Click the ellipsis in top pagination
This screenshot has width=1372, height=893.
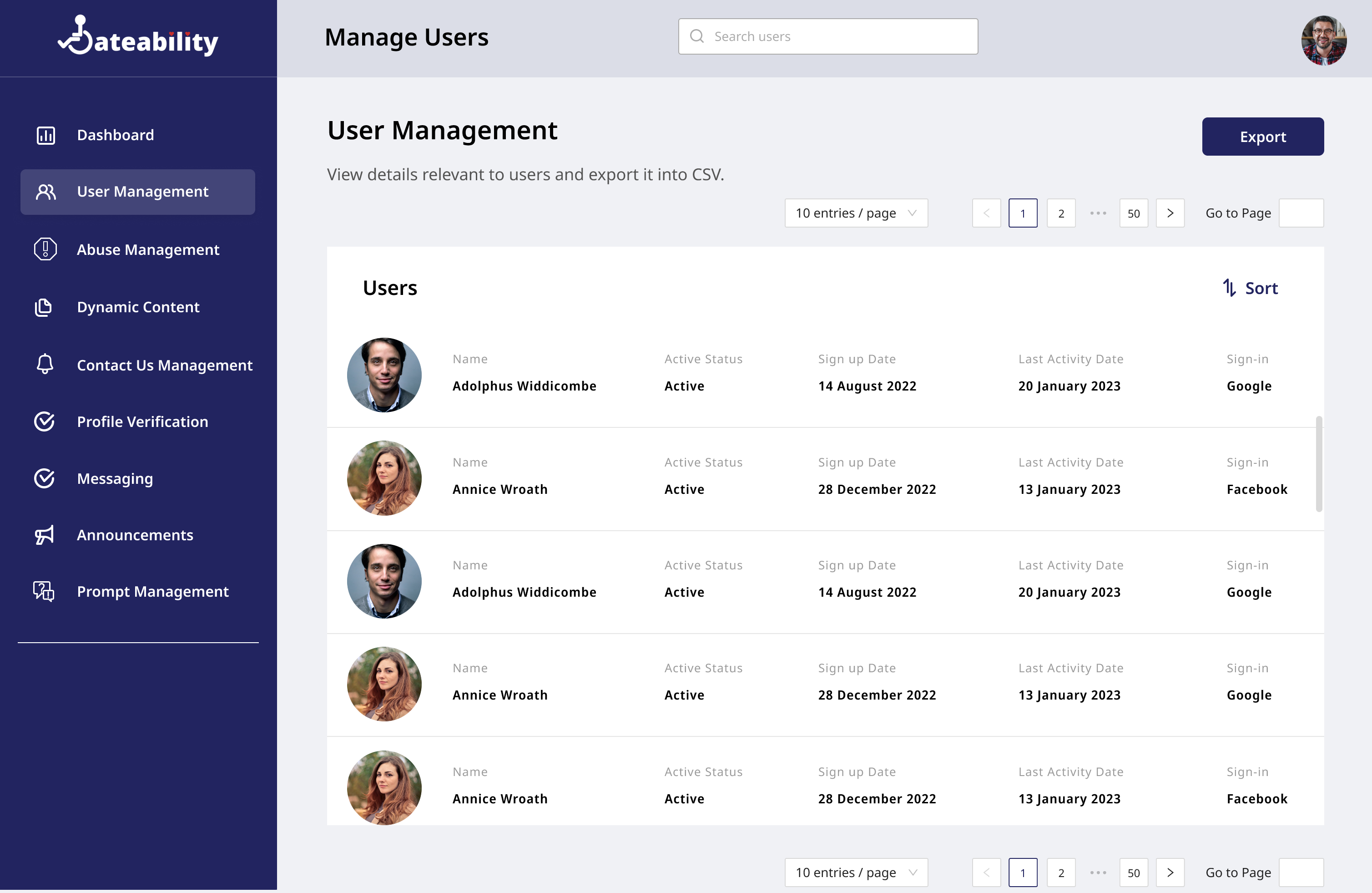click(1097, 213)
